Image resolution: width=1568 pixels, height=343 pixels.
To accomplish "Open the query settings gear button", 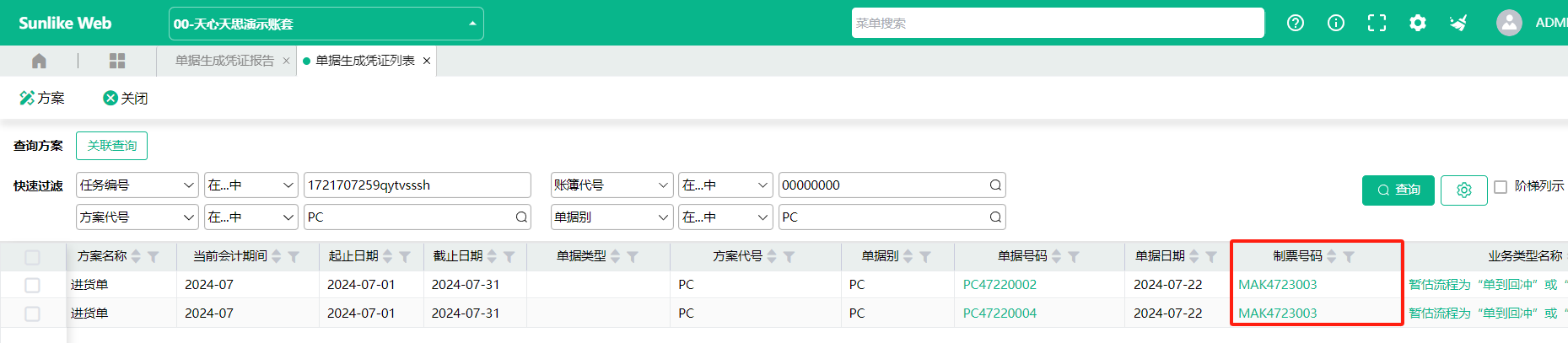I will coord(1463,190).
